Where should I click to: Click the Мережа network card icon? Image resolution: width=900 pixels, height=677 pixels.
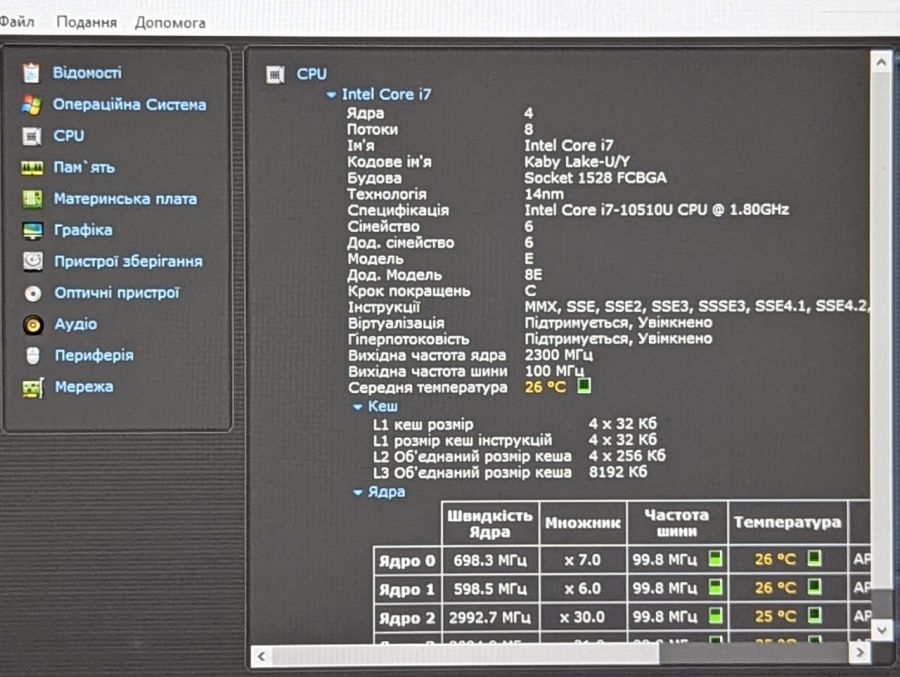pyautogui.click(x=33, y=388)
